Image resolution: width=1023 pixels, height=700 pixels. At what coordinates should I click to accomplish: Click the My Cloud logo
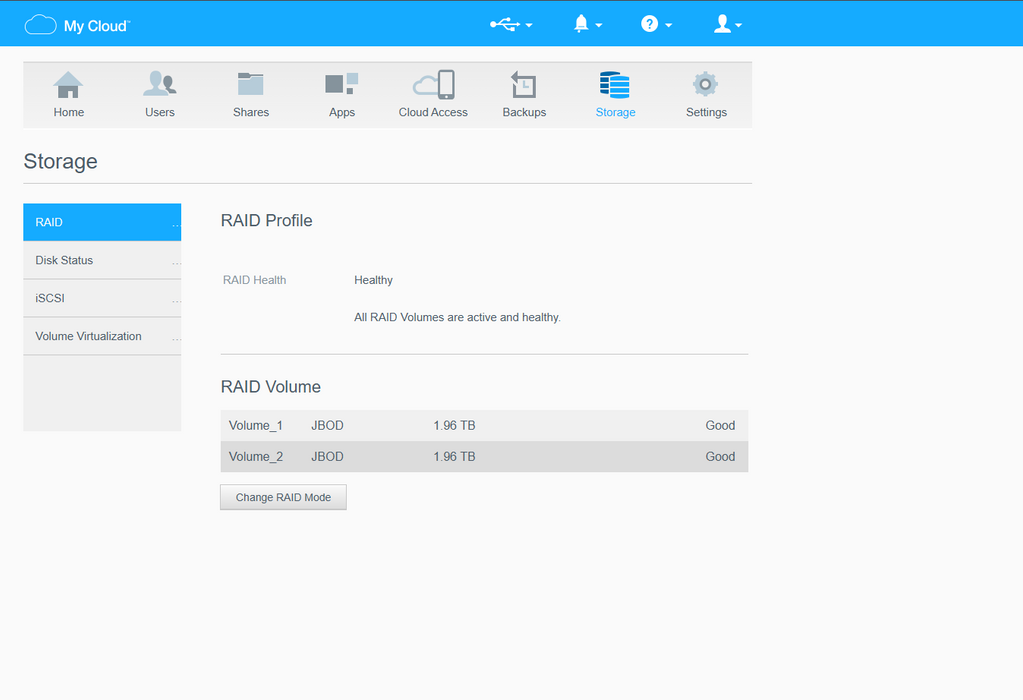point(77,25)
